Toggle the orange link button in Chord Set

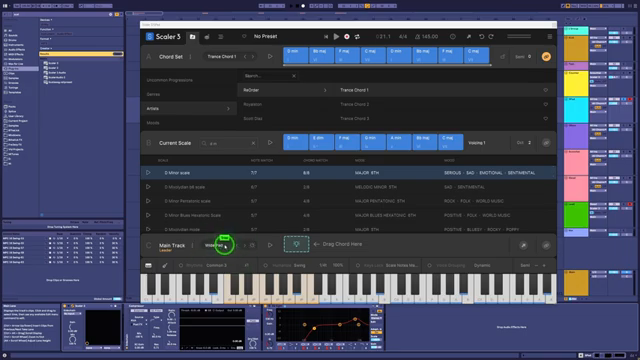546,57
